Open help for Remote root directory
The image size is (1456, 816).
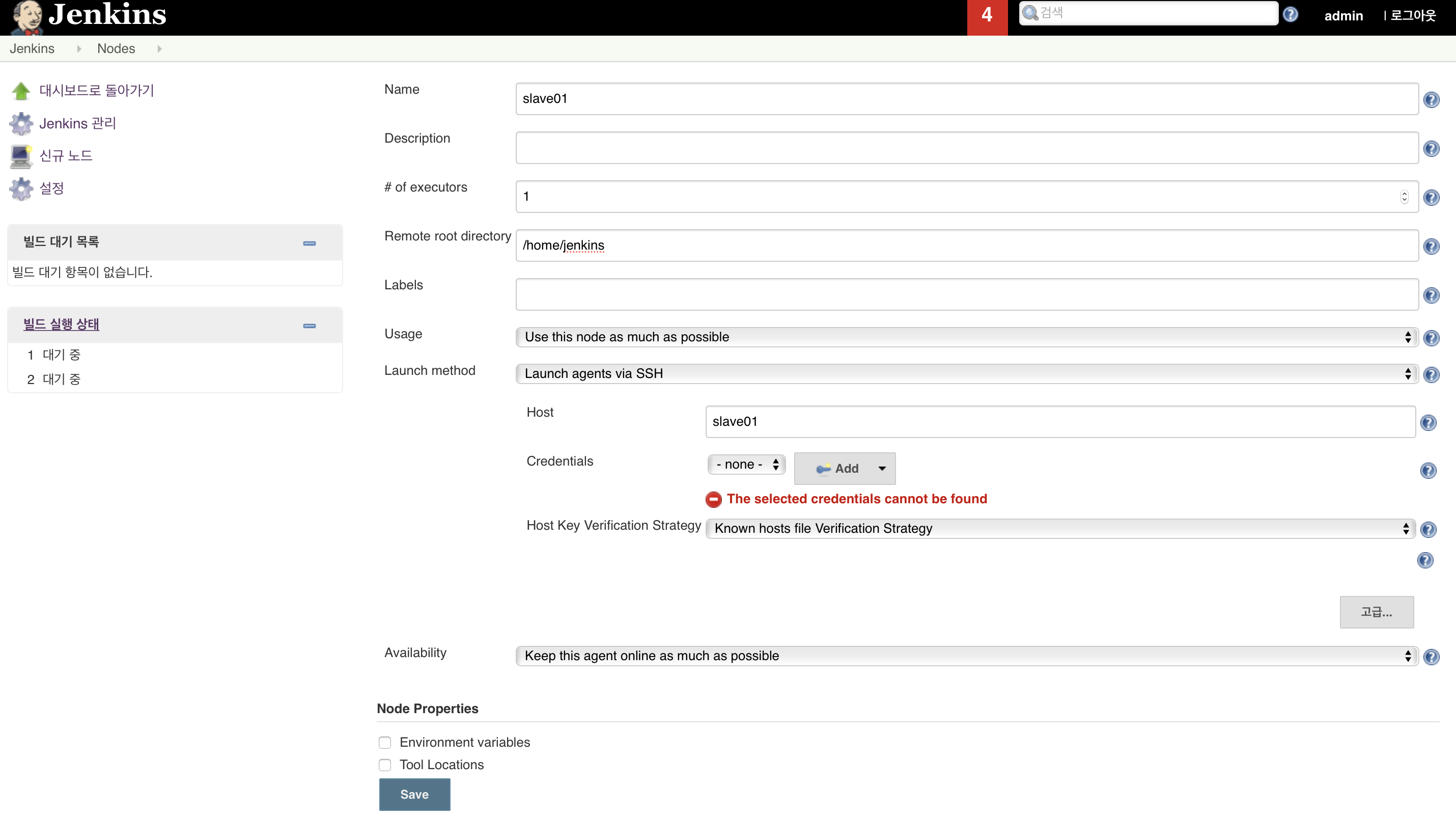[x=1431, y=247]
